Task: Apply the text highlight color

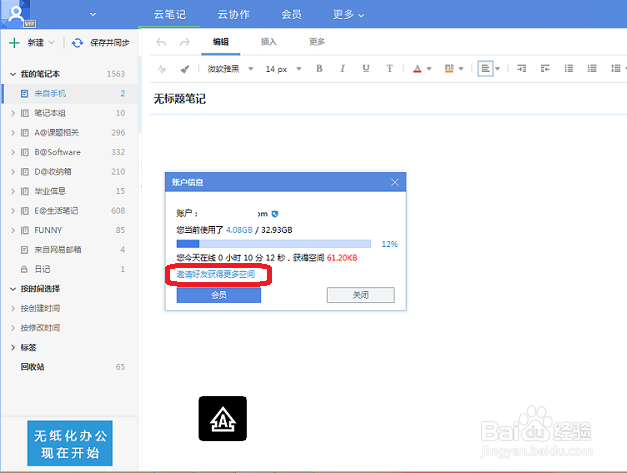Action: 449,69
